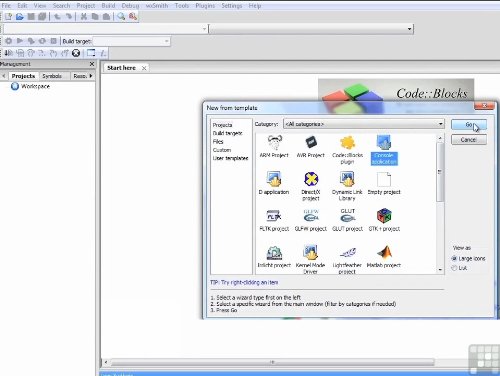Switch to the Projects tab in Management
500x376 pixels.
pyautogui.click(x=23, y=76)
